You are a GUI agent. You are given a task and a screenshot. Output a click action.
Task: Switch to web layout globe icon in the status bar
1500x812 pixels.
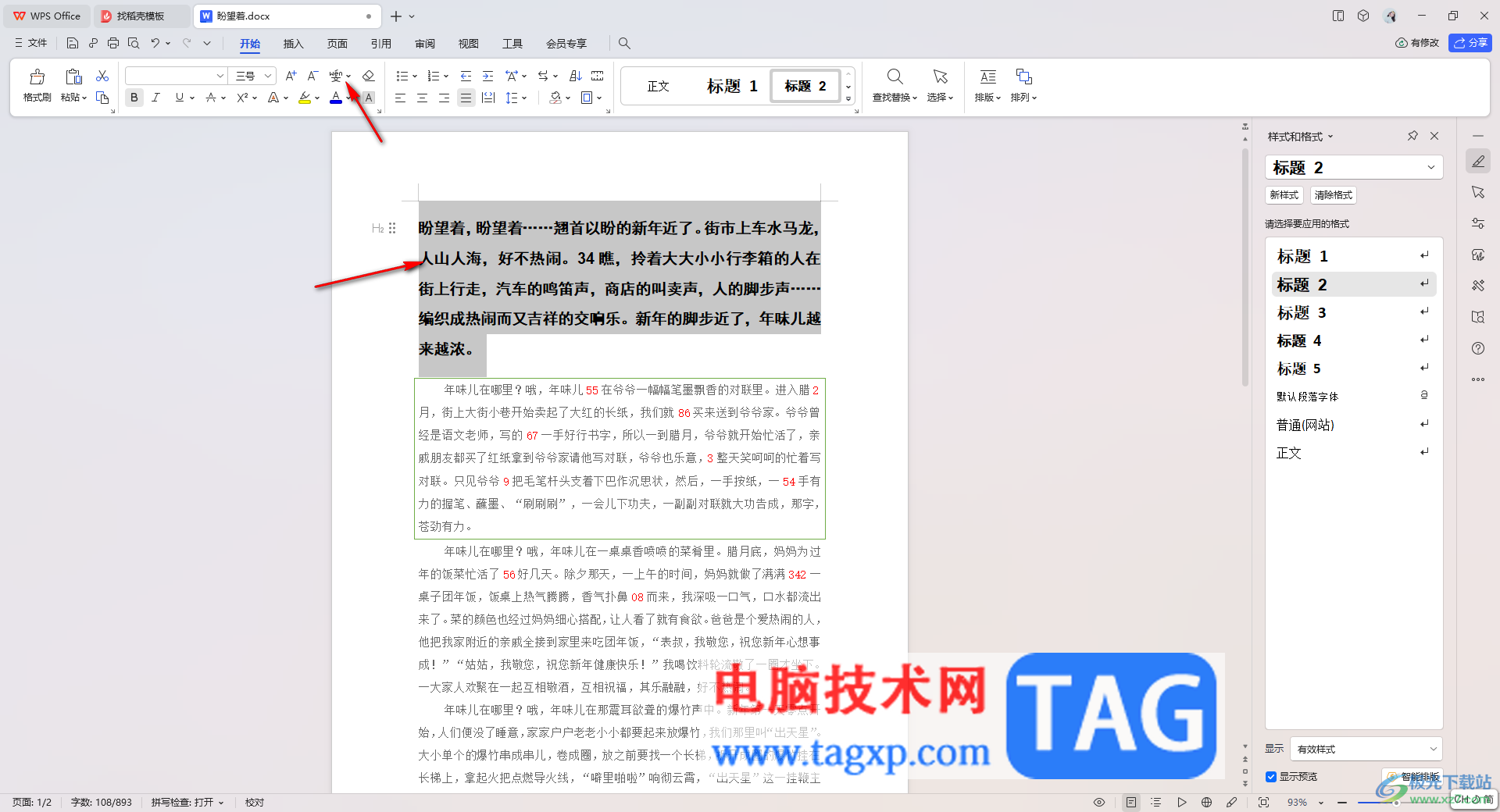(x=1206, y=803)
